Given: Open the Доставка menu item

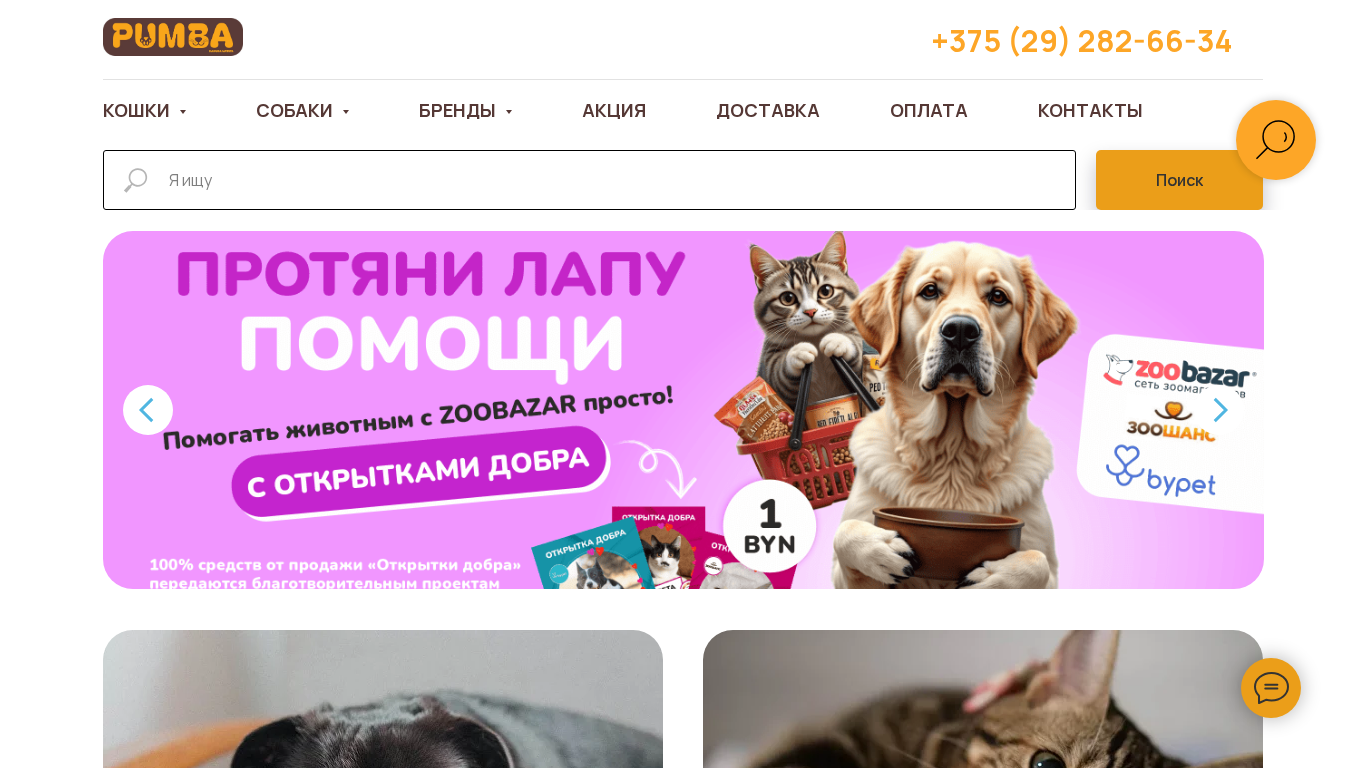Looking at the screenshot, I should pos(768,111).
